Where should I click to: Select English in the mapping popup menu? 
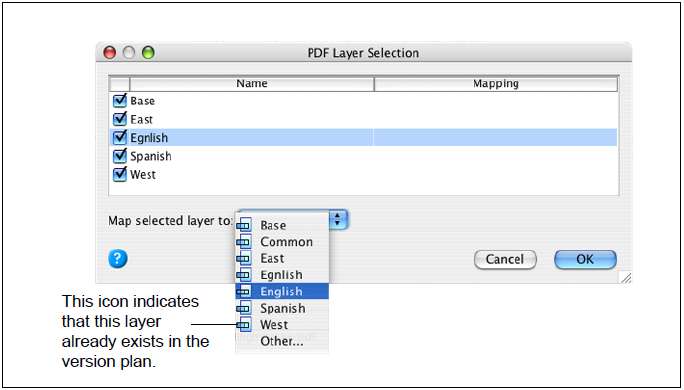tap(282, 291)
